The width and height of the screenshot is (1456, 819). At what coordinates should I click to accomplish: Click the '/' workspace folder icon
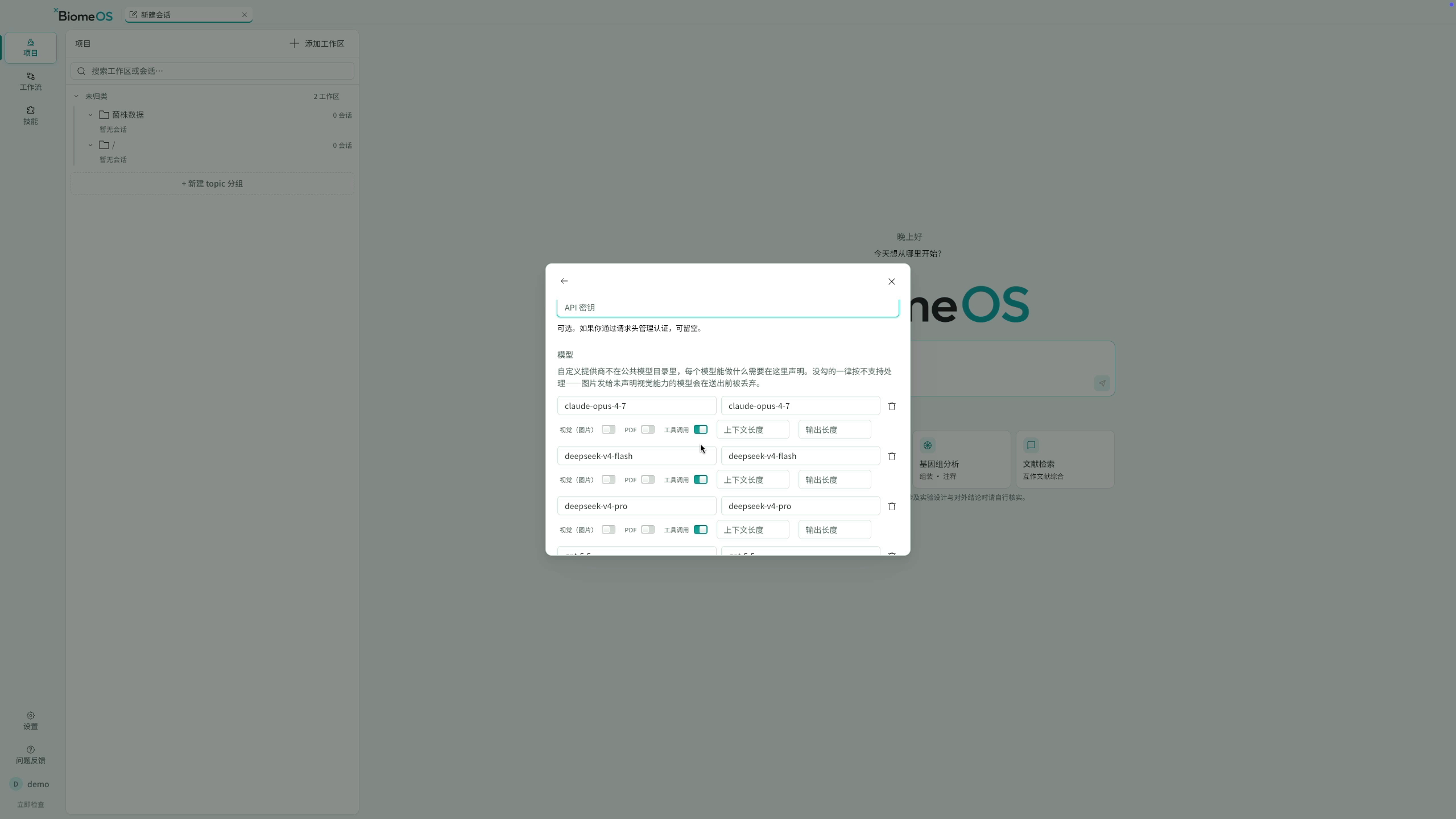pos(104,145)
